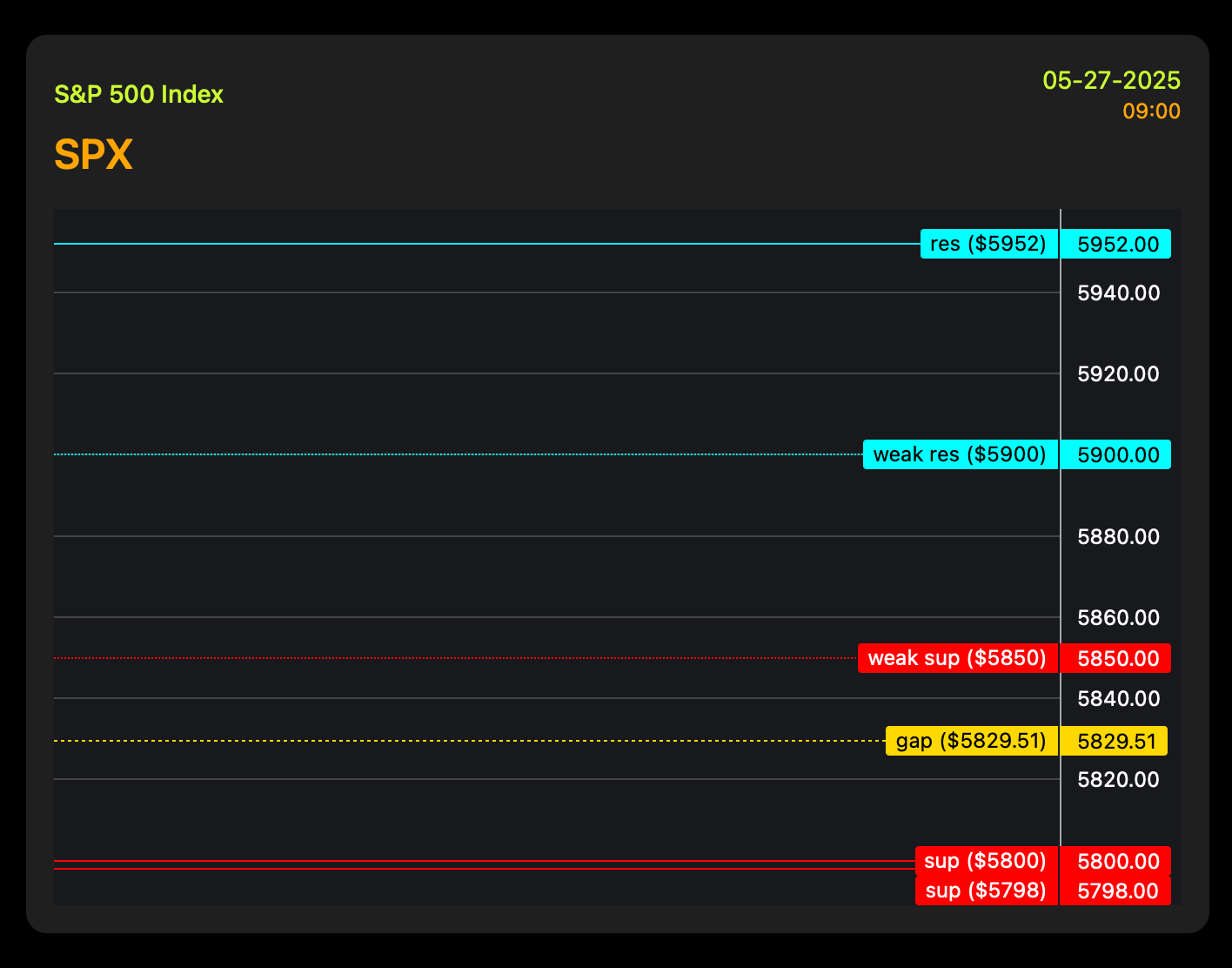Click the 09:00 timestamp
The width and height of the screenshot is (1232, 968).
[1151, 111]
